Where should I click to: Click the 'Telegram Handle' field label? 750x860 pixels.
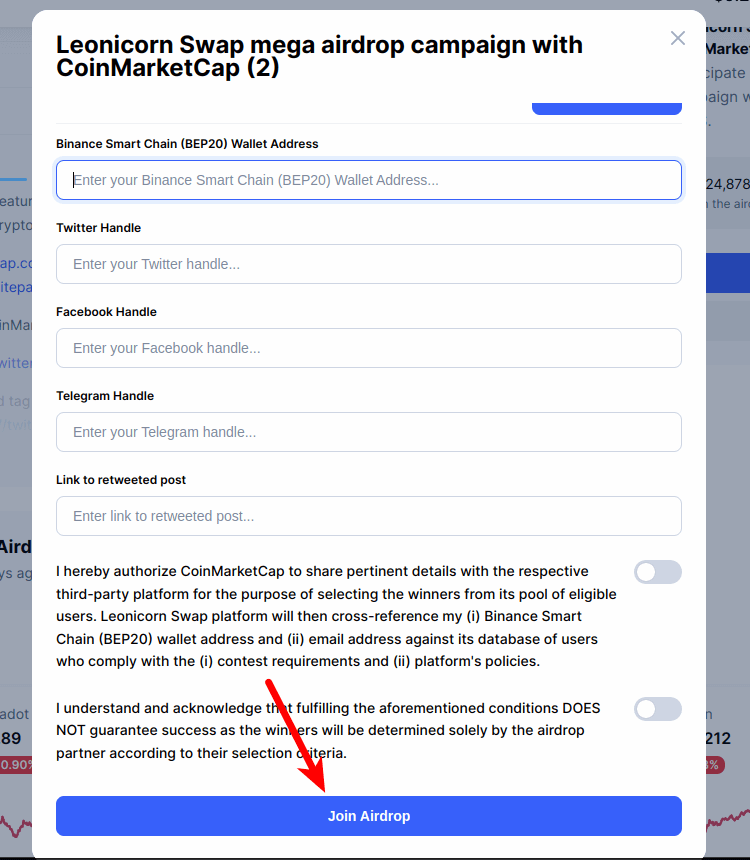[105, 395]
